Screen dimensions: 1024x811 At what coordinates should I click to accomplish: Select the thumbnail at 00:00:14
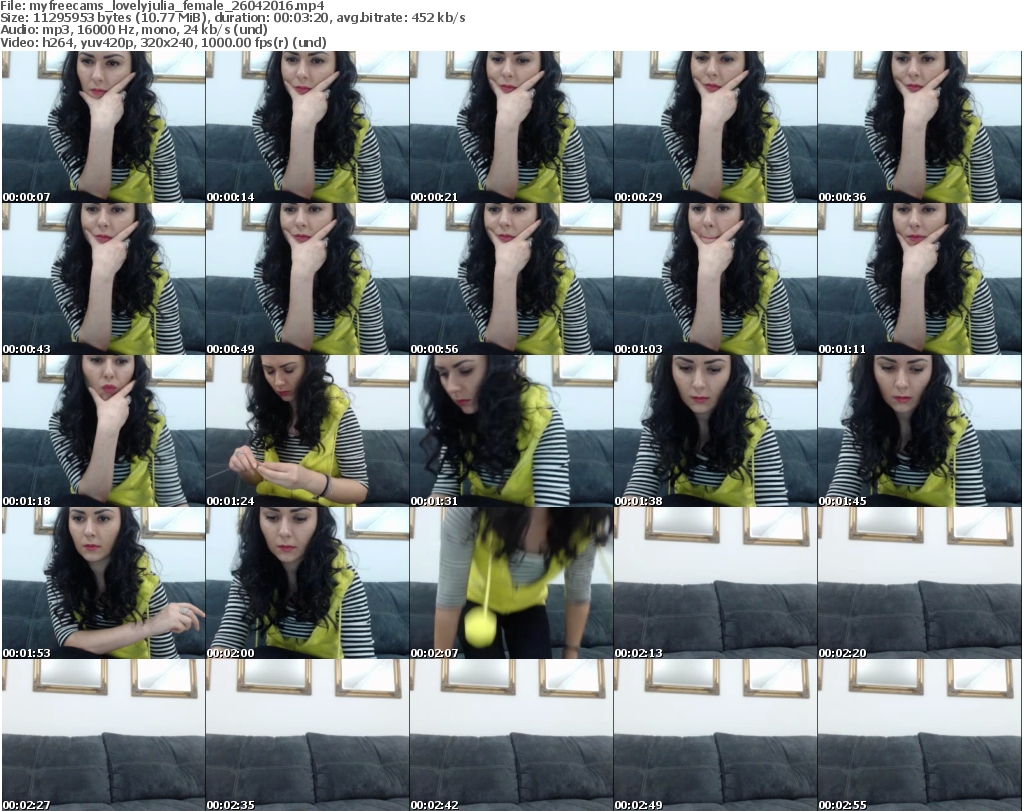[308, 127]
